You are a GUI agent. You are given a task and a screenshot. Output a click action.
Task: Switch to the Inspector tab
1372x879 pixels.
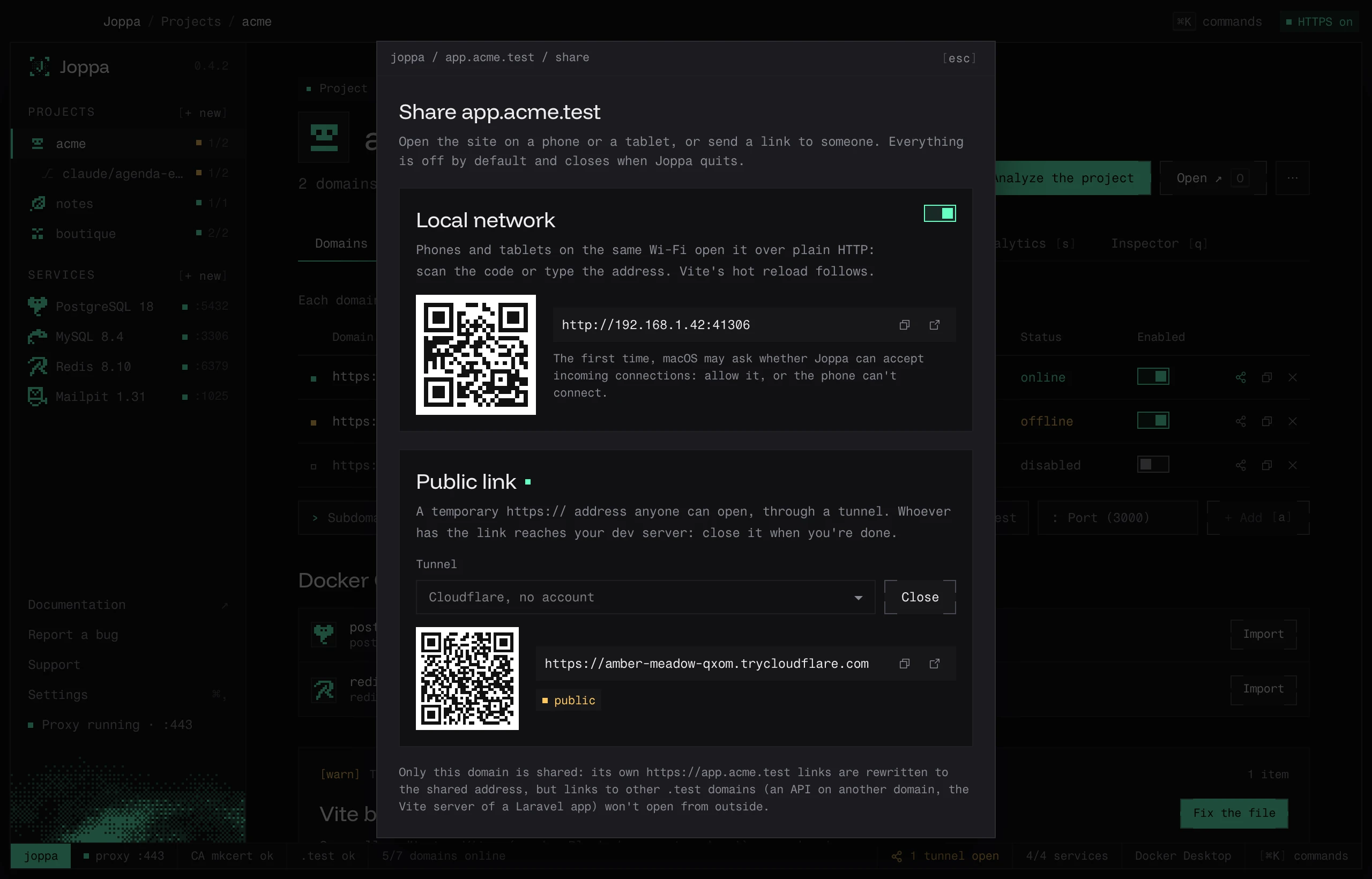click(1159, 244)
